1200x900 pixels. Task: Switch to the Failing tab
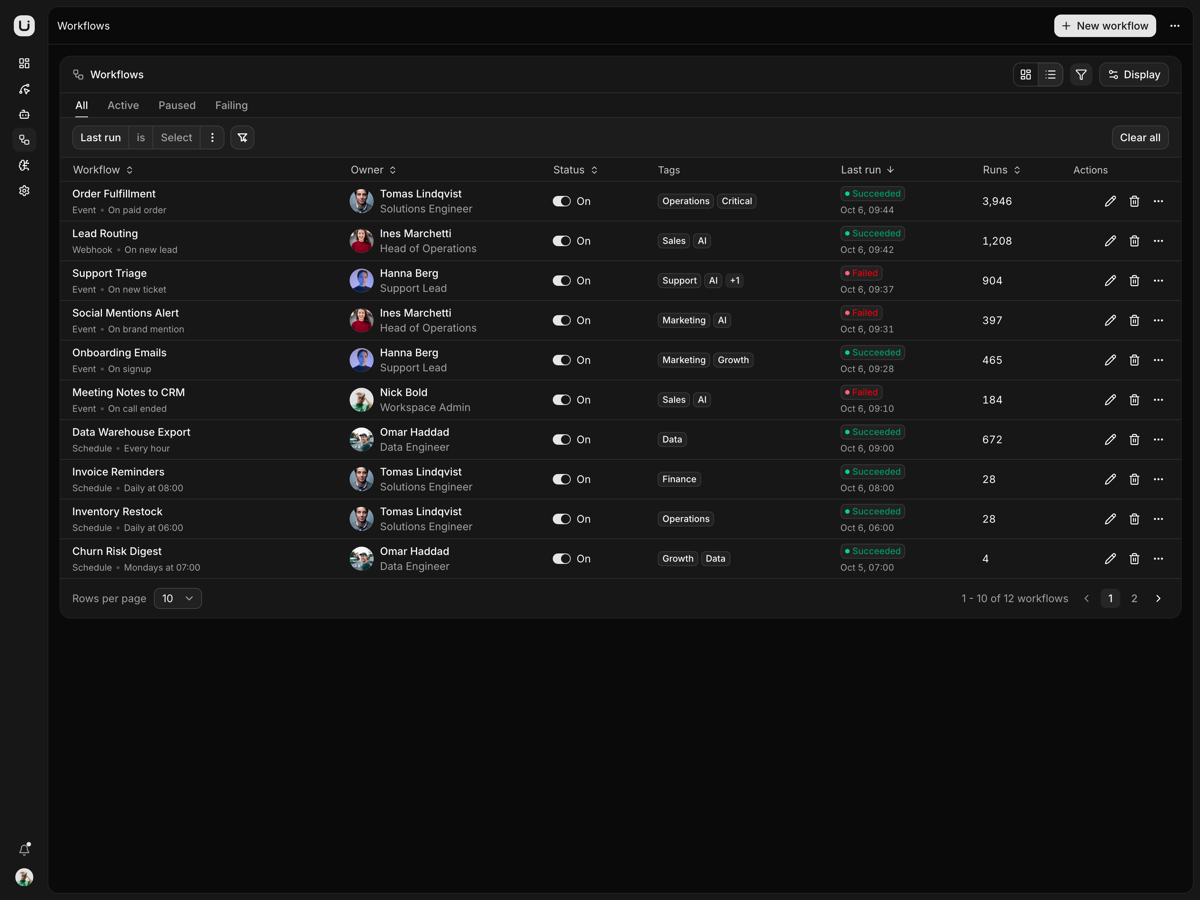(x=231, y=105)
